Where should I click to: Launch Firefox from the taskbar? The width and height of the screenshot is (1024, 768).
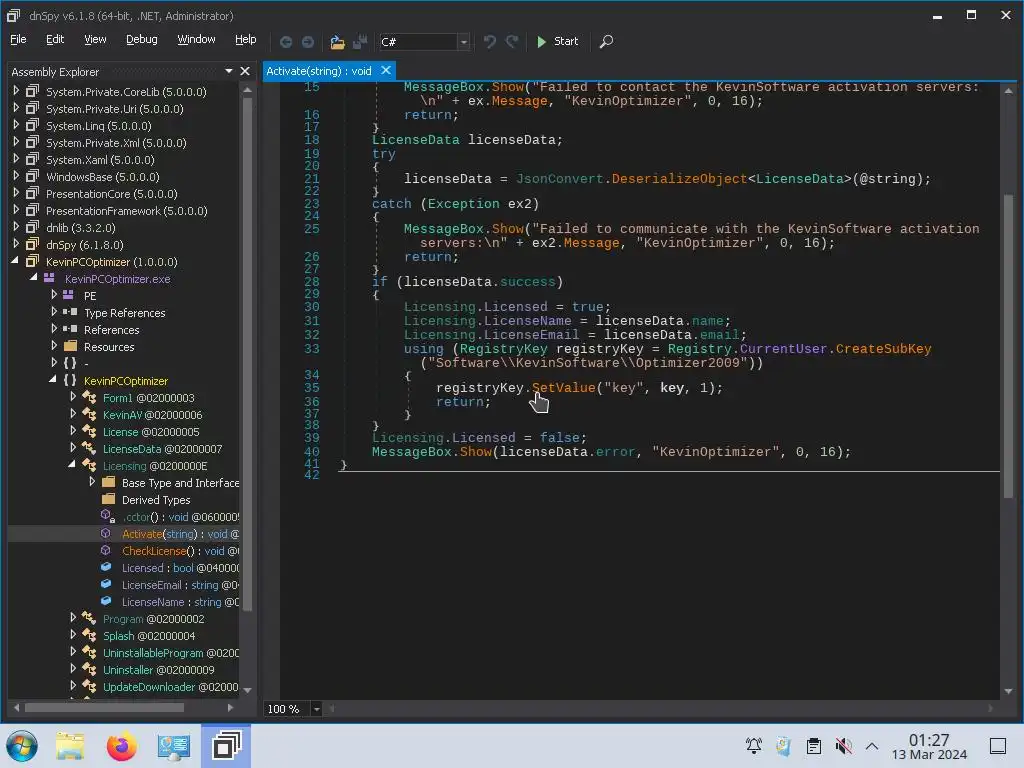pos(121,746)
